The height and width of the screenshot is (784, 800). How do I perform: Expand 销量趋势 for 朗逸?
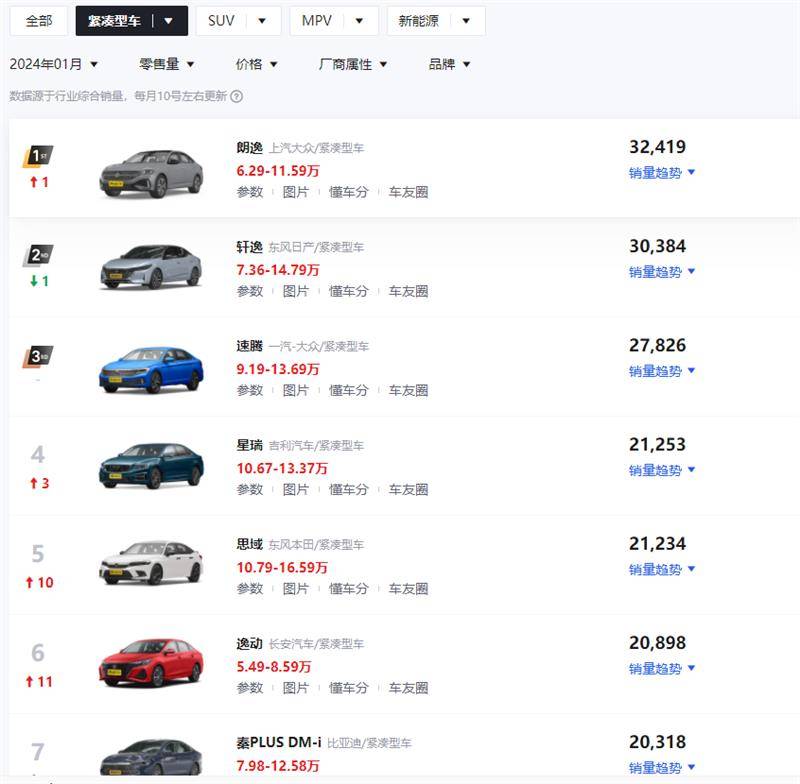pos(662,173)
